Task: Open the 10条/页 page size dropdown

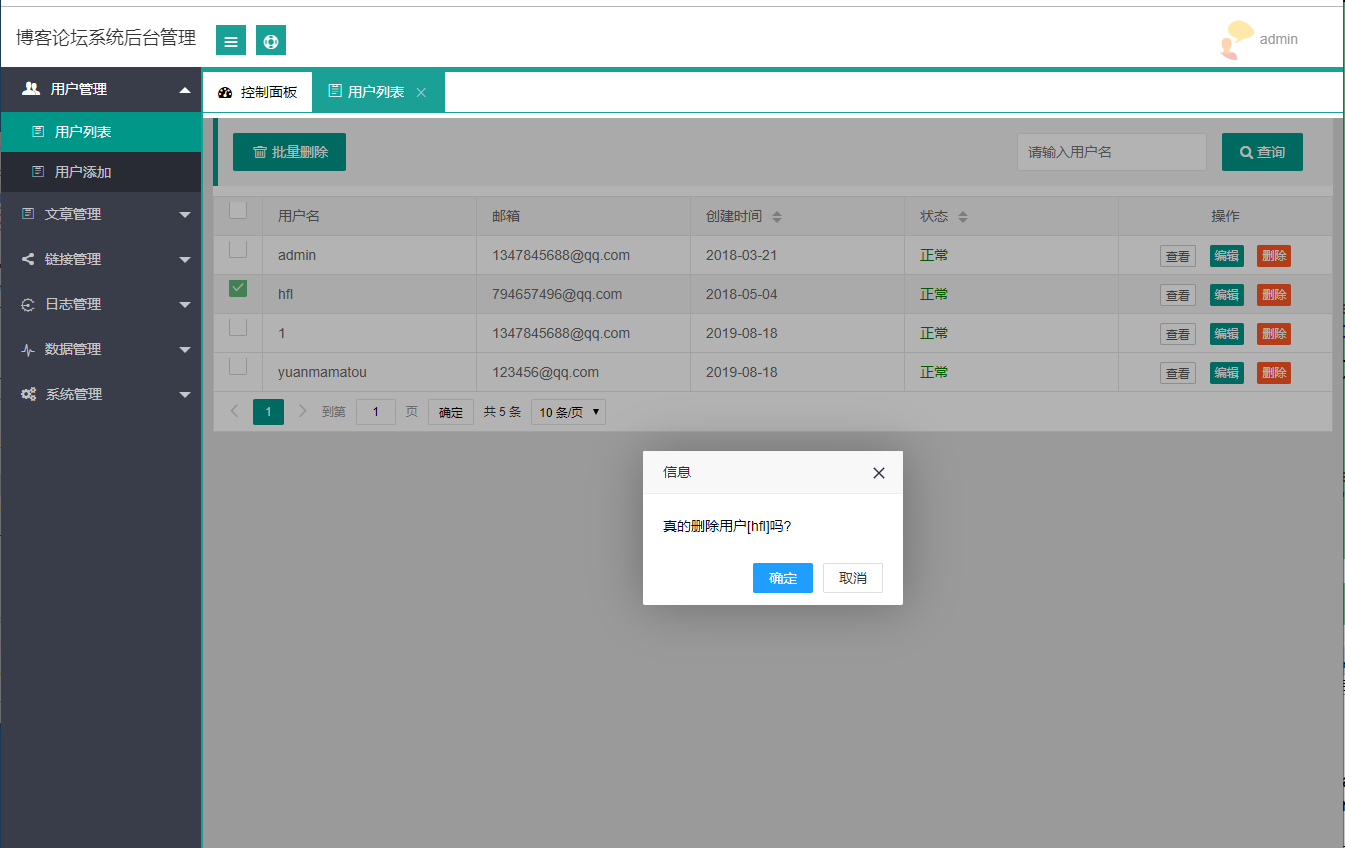Action: click(567, 411)
